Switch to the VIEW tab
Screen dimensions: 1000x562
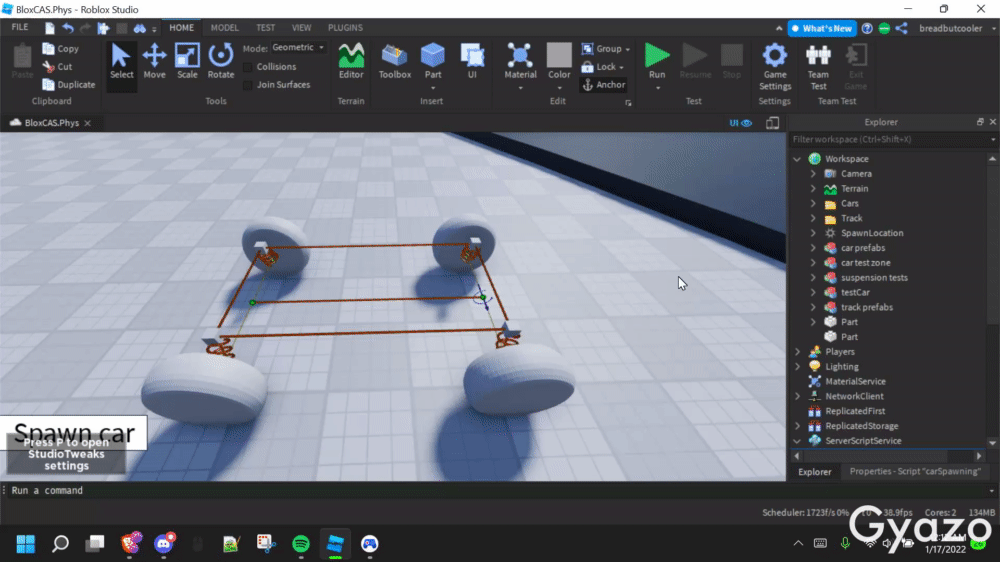coord(302,28)
